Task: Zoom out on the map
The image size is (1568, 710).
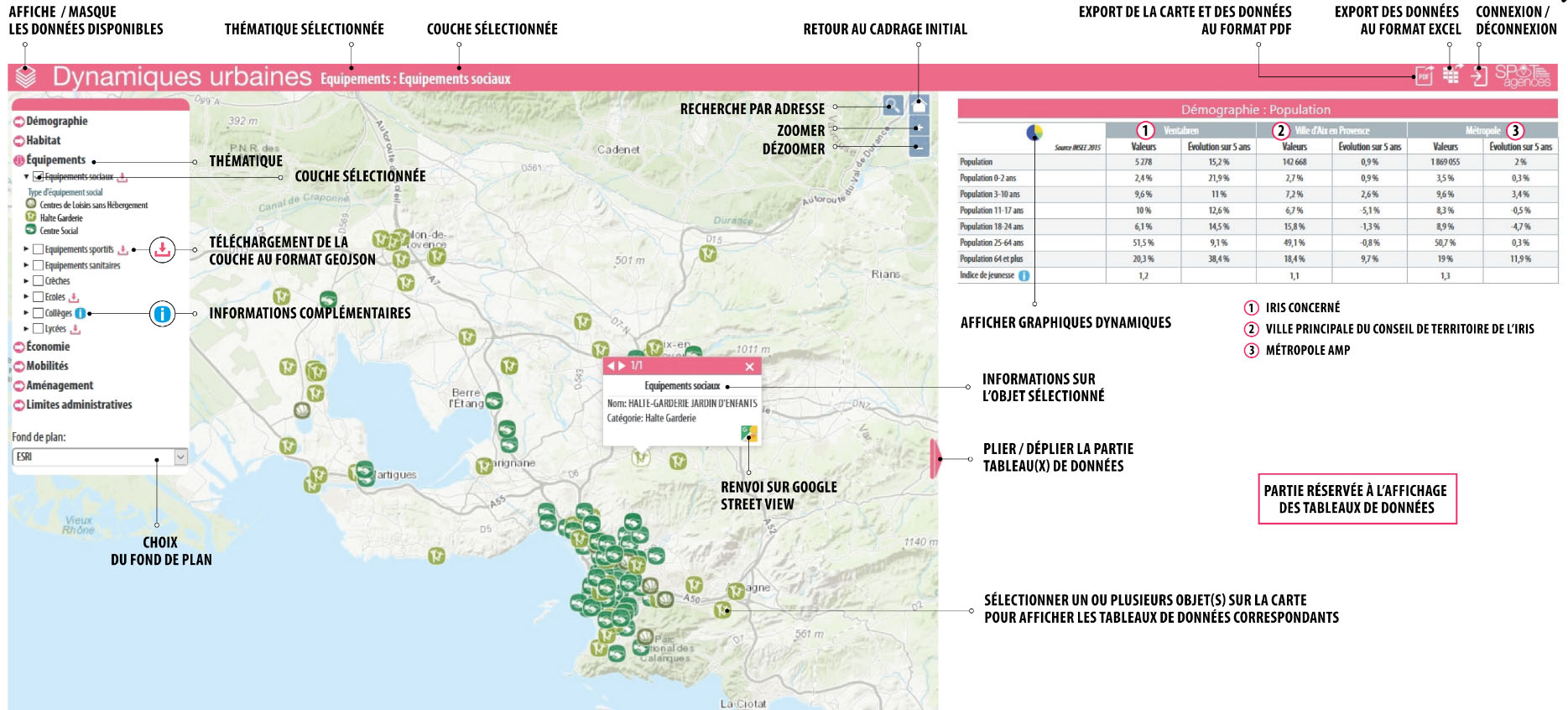Action: [x=919, y=148]
